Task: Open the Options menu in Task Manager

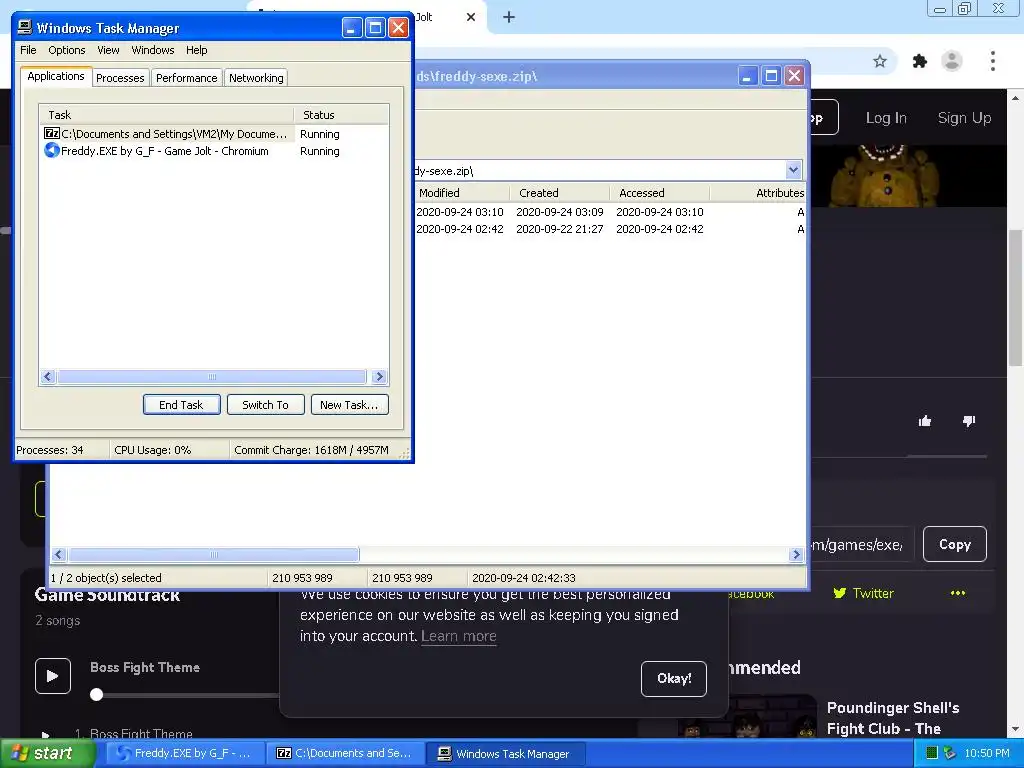Action: pyautogui.click(x=67, y=50)
